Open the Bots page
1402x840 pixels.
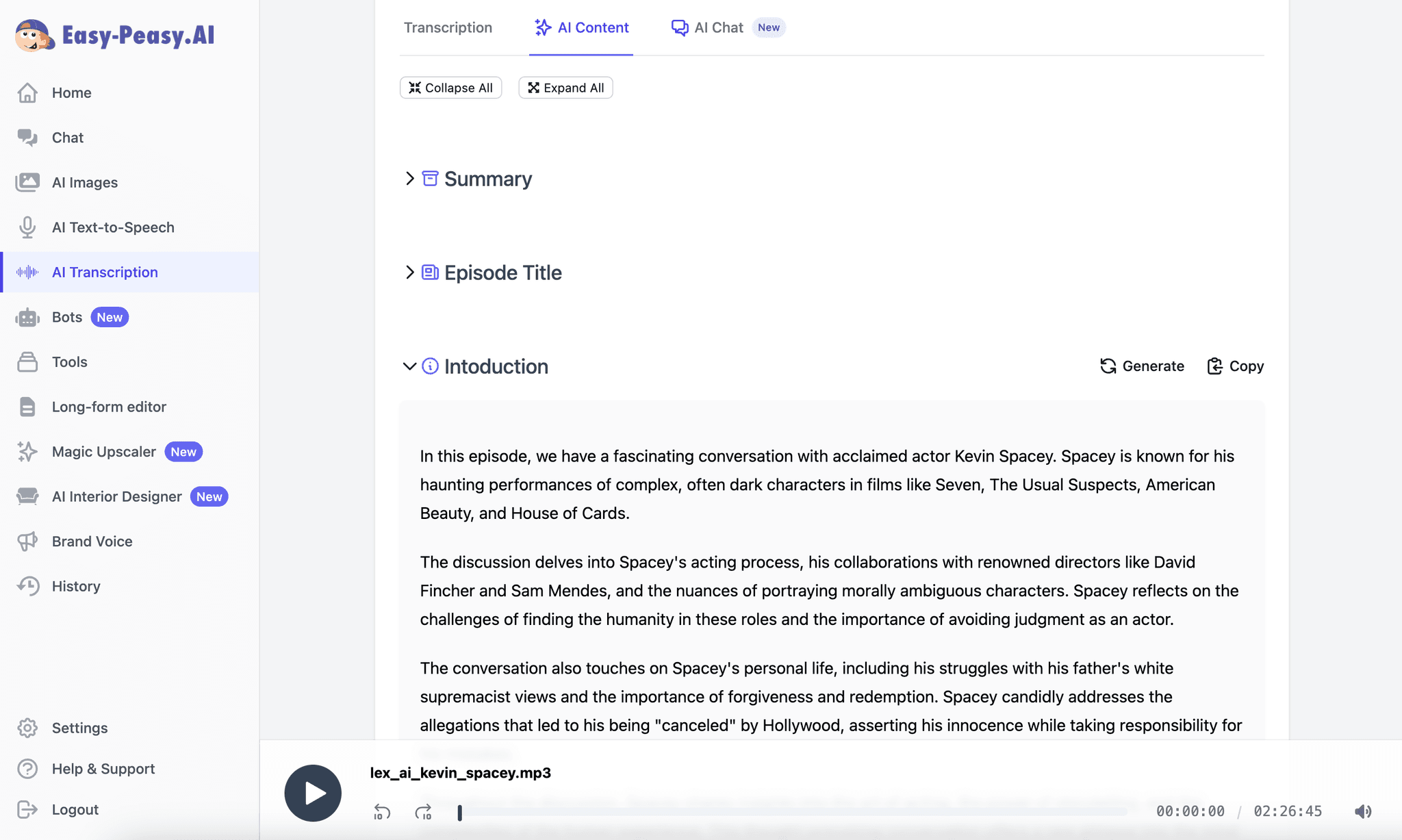(x=66, y=317)
